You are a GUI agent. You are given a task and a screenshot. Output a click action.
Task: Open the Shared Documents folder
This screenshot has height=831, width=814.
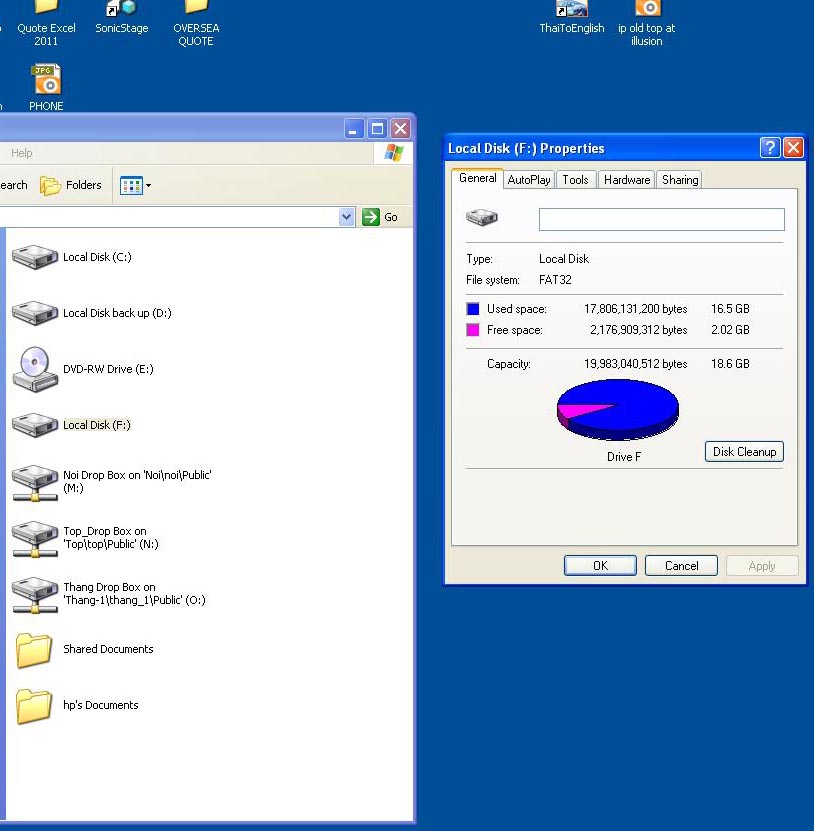34,650
